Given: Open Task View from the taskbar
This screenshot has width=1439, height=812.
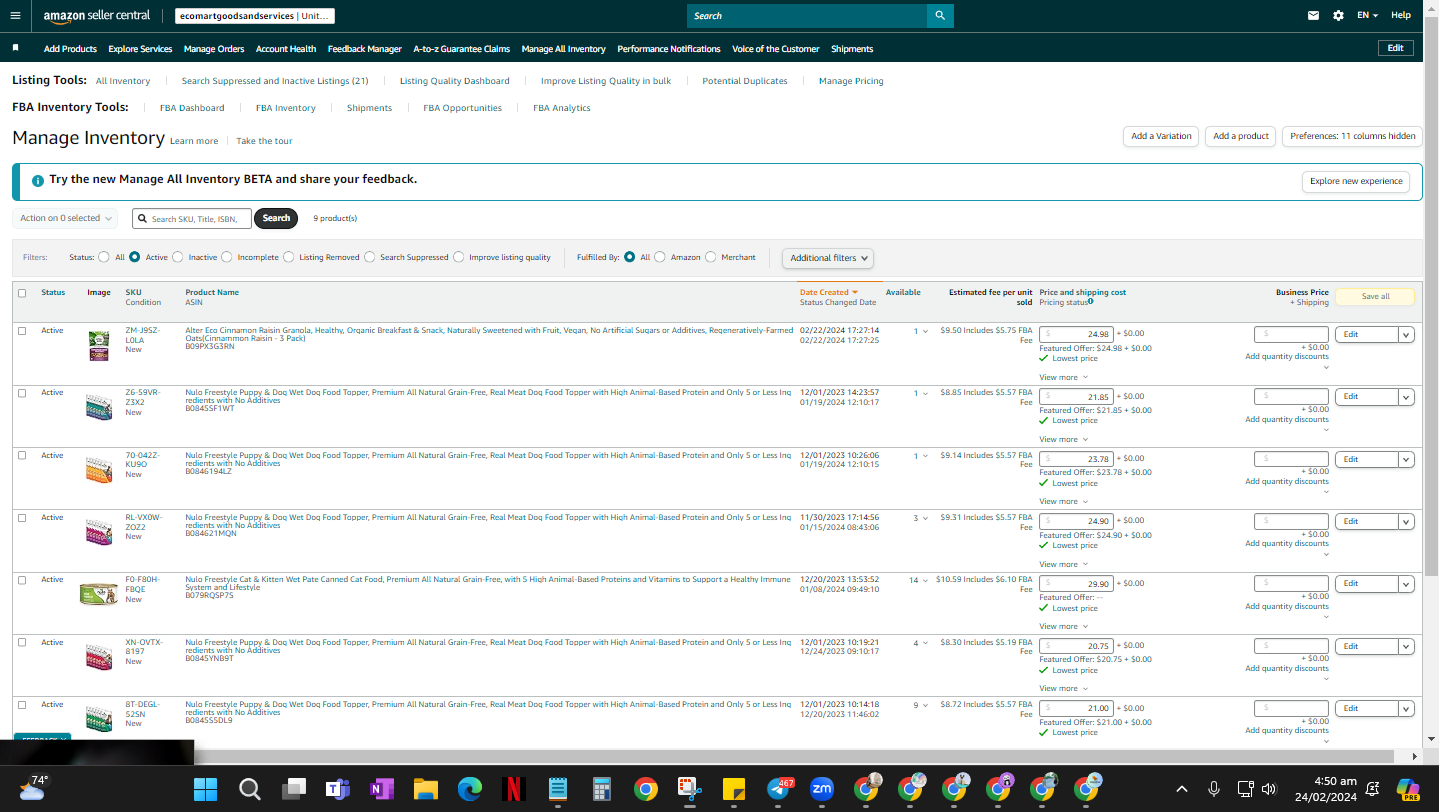Looking at the screenshot, I should coord(293,789).
